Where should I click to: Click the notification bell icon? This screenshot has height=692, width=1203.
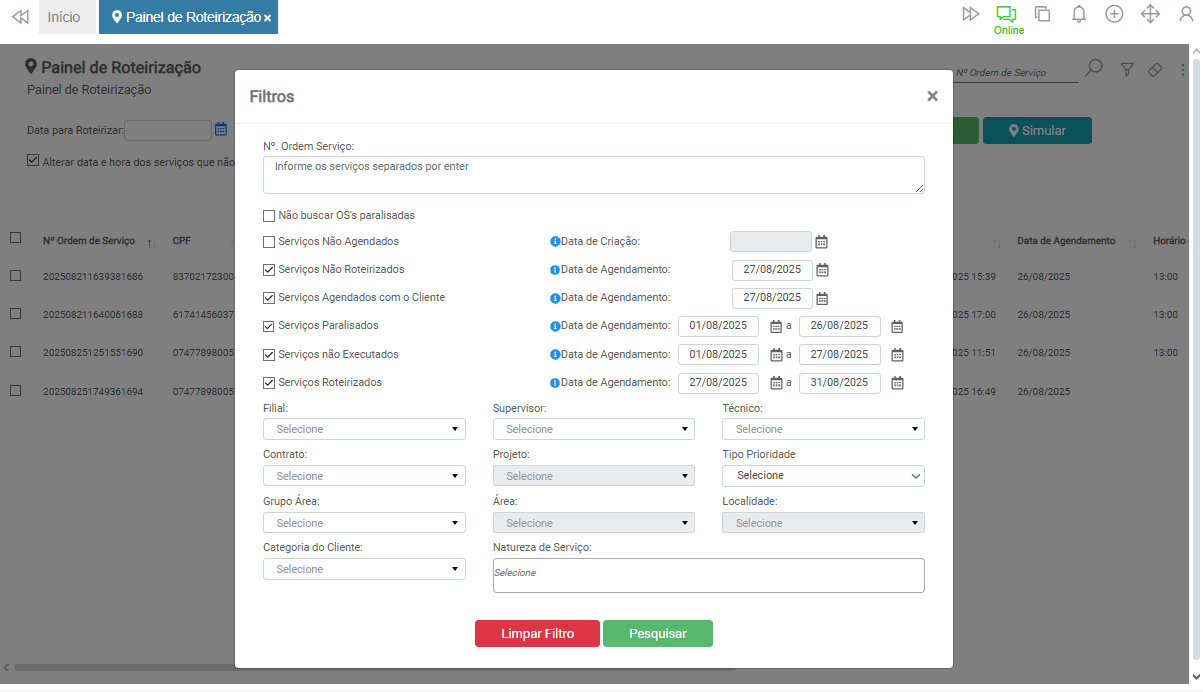[1079, 14]
